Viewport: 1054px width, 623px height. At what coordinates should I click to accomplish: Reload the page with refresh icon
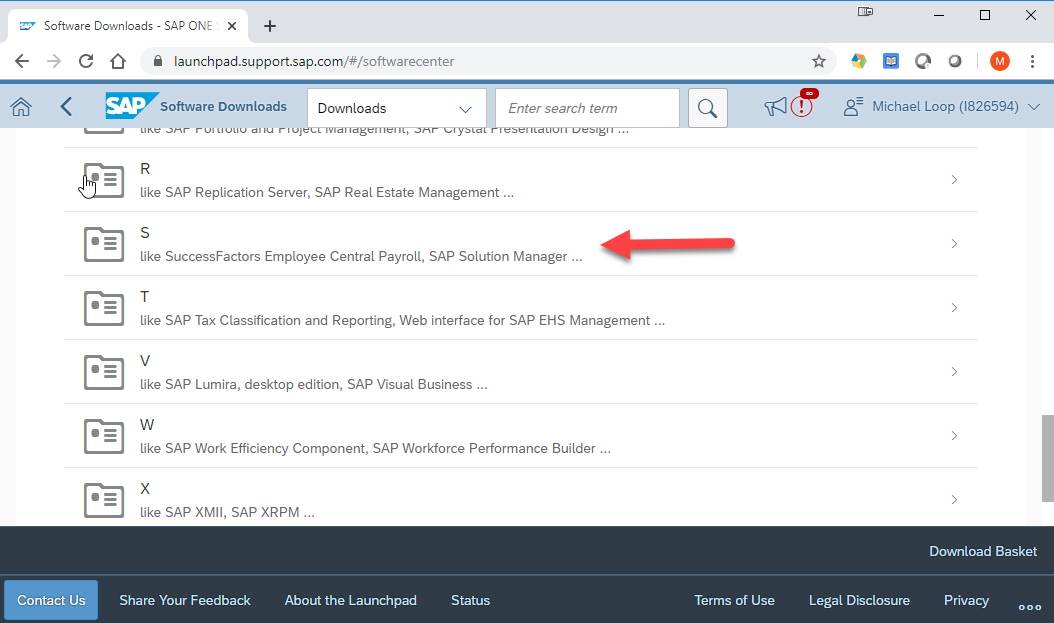[86, 61]
